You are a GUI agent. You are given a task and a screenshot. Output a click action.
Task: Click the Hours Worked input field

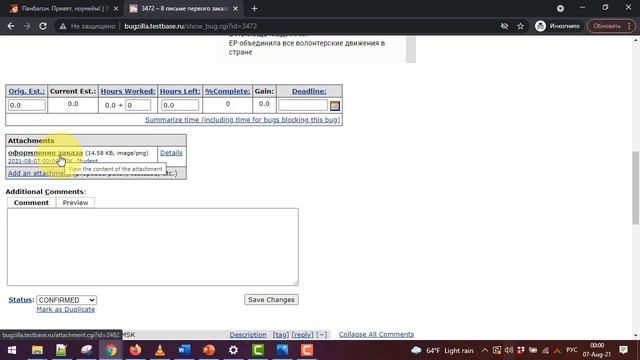[138, 105]
